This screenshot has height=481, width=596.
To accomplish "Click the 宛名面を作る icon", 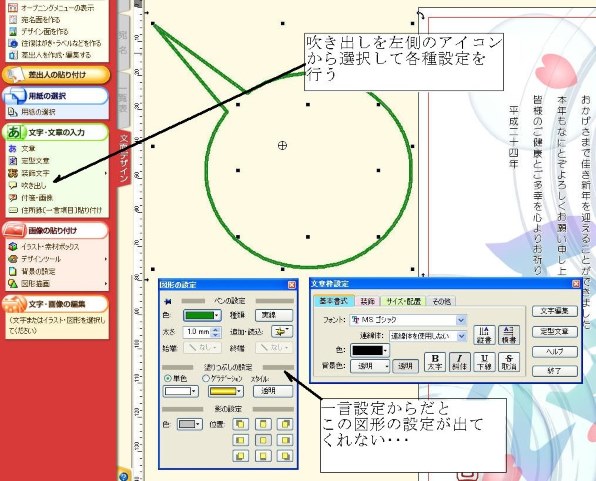I will point(13,19).
